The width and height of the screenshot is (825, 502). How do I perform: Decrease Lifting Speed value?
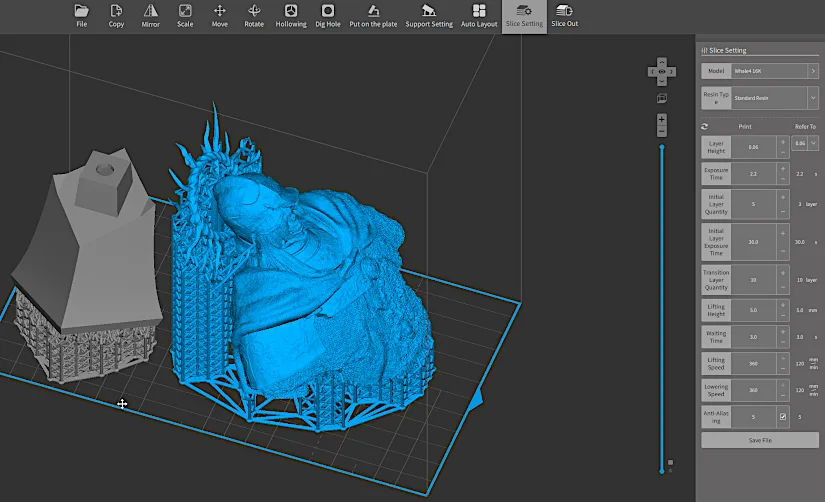783,369
